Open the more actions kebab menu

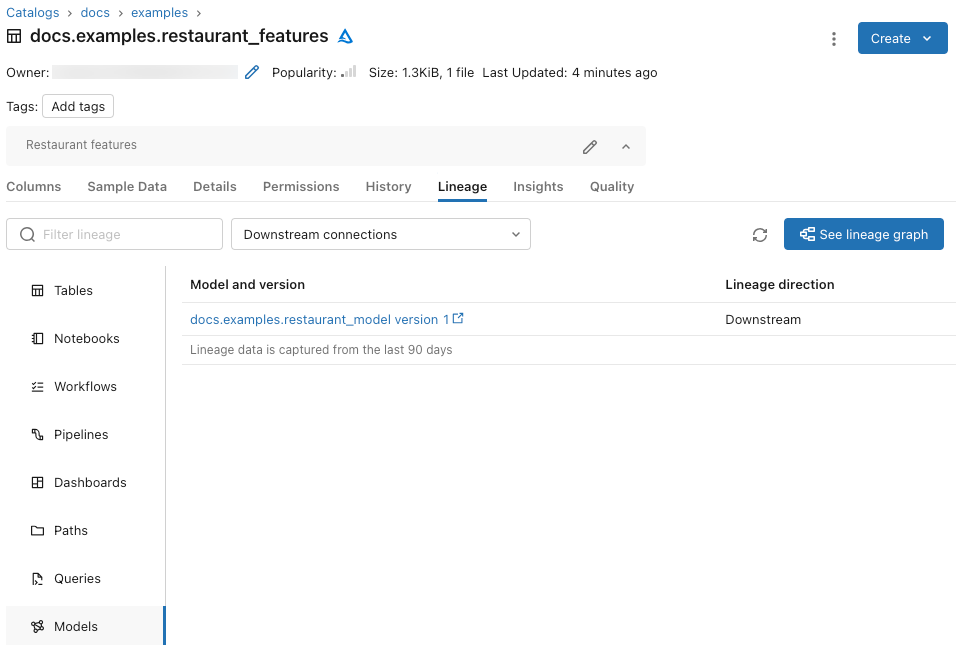click(x=834, y=37)
